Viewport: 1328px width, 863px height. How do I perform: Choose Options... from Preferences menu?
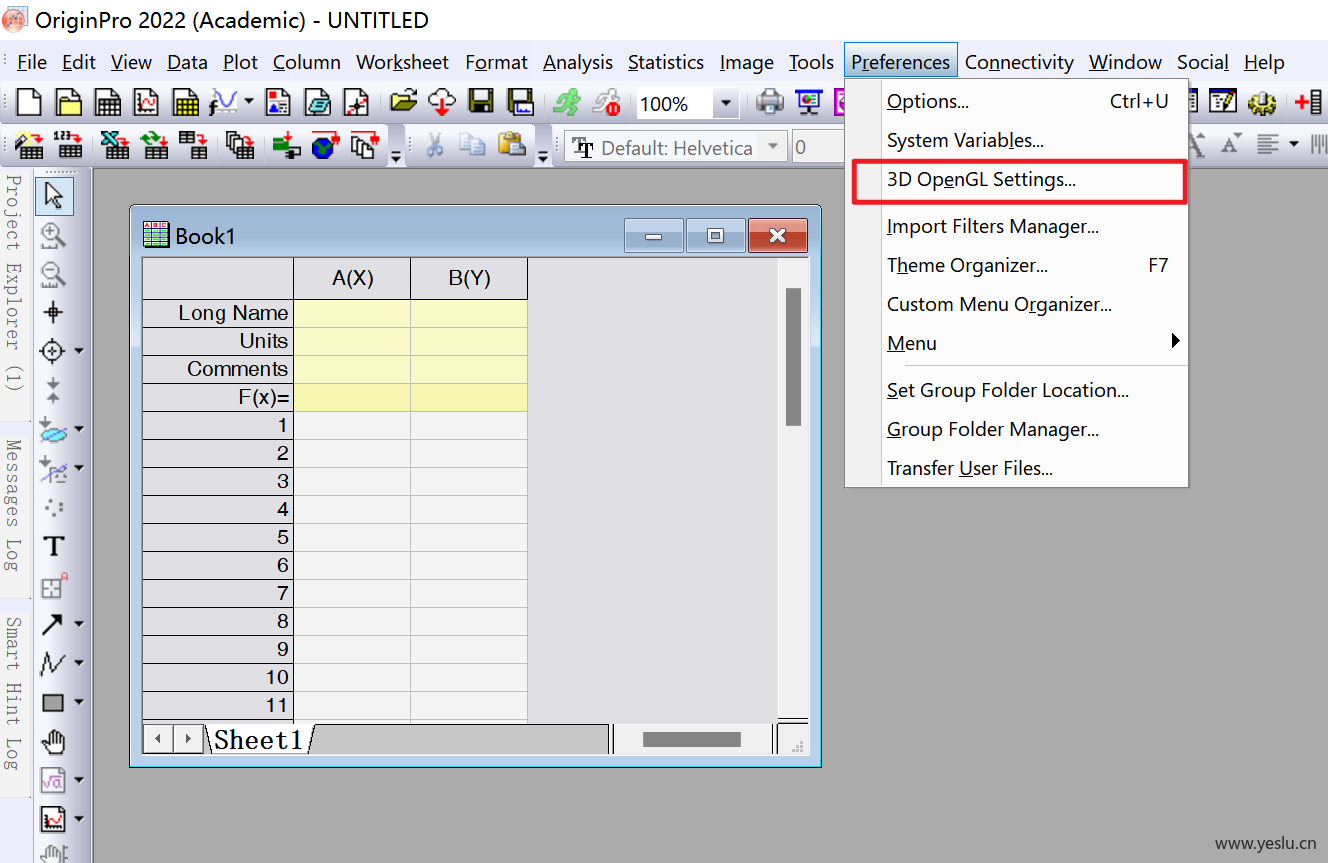(x=1016, y=101)
